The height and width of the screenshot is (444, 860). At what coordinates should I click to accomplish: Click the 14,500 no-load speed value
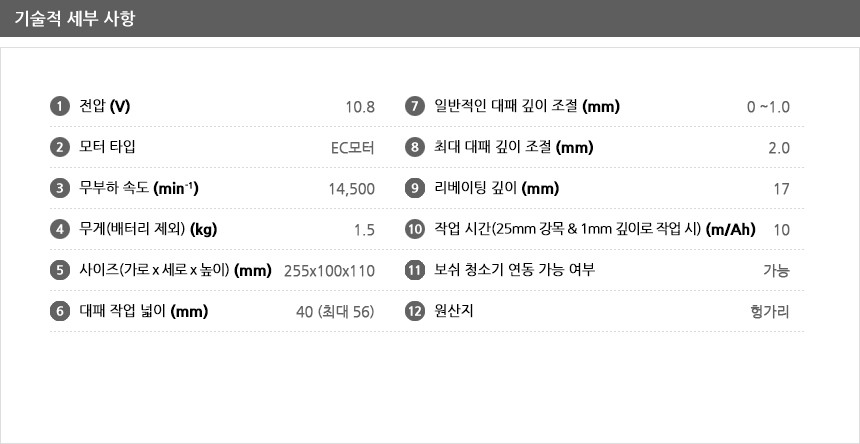351,189
